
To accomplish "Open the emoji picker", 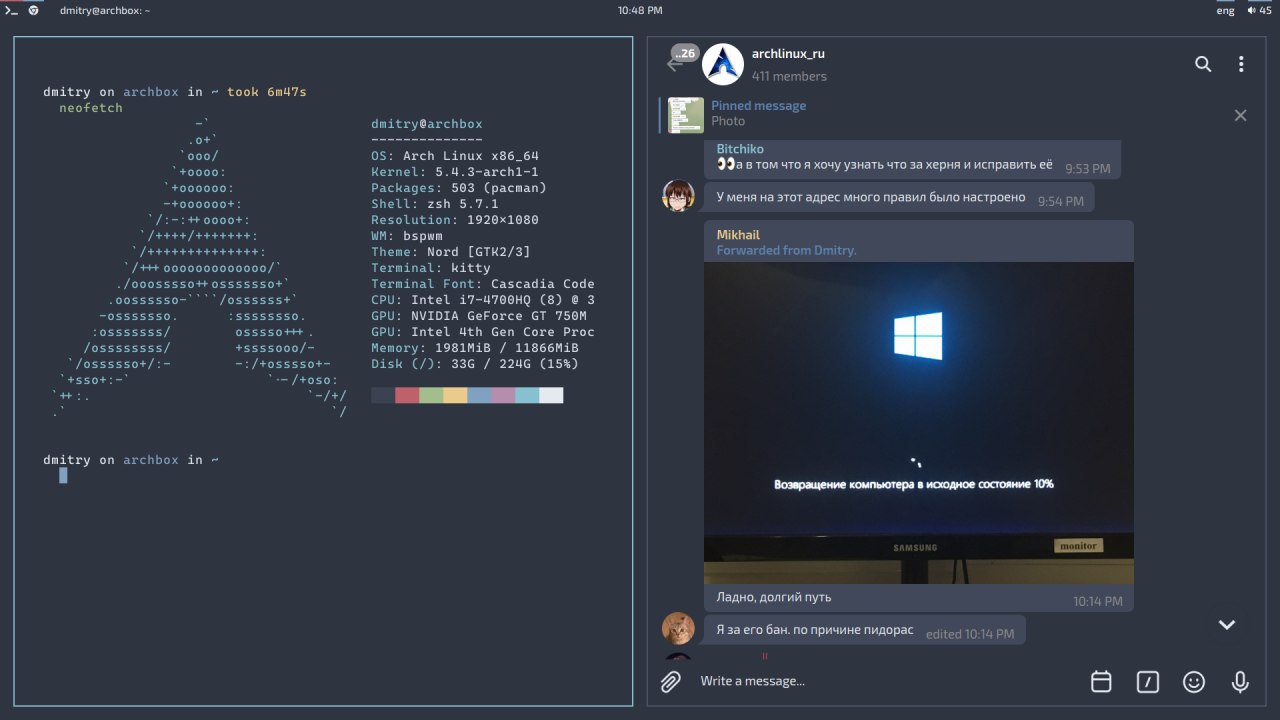I will point(1194,681).
